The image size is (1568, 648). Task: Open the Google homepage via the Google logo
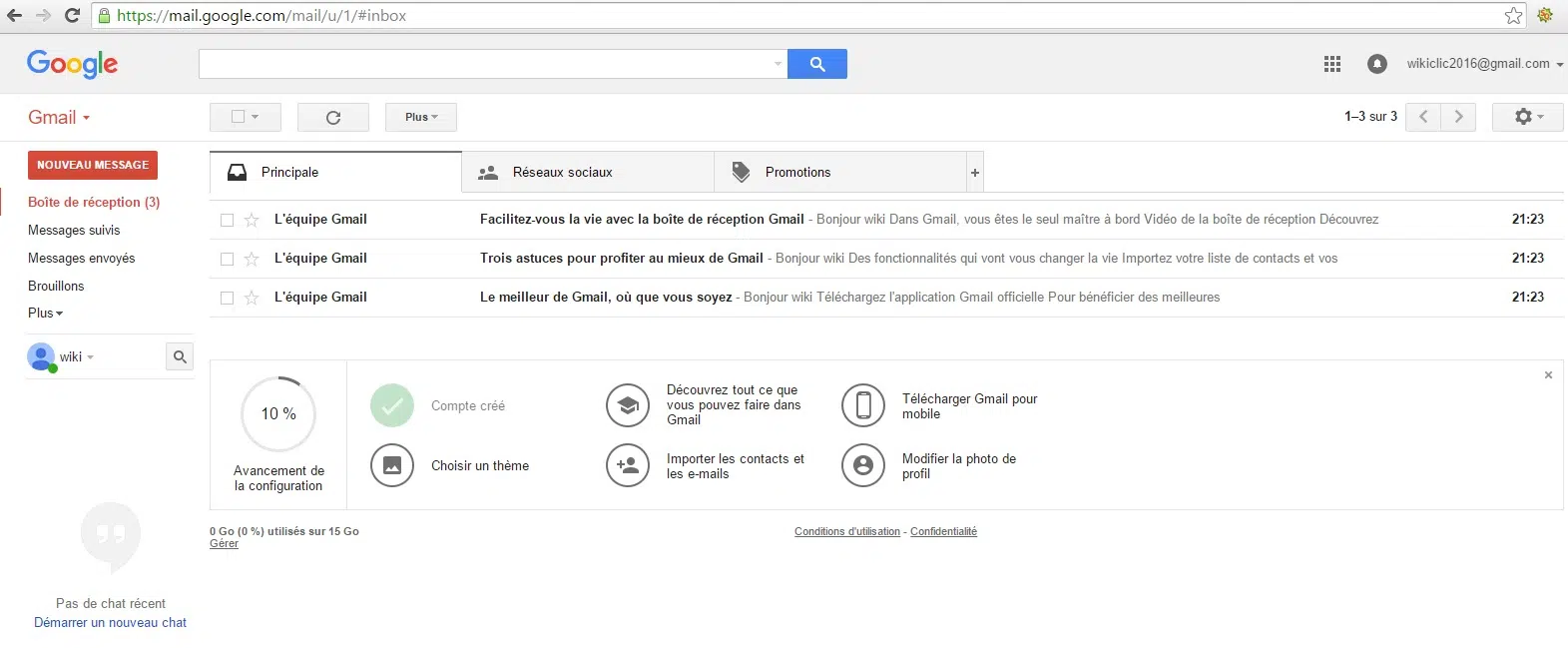point(72,64)
